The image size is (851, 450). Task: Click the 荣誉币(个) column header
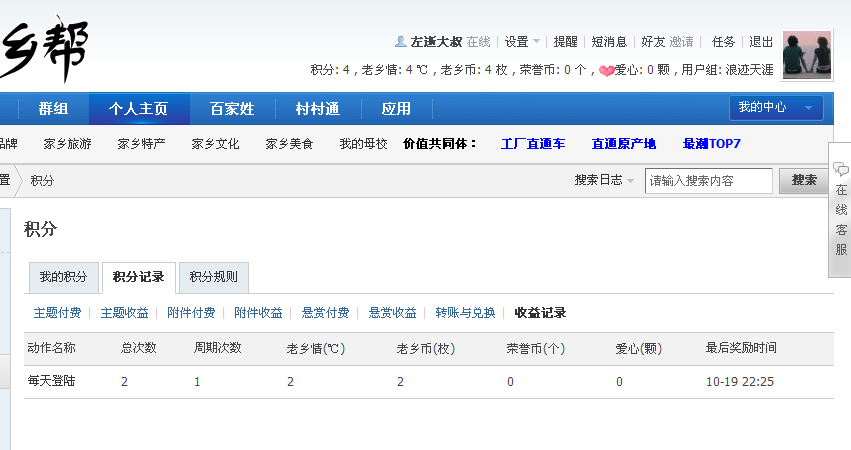coord(536,348)
